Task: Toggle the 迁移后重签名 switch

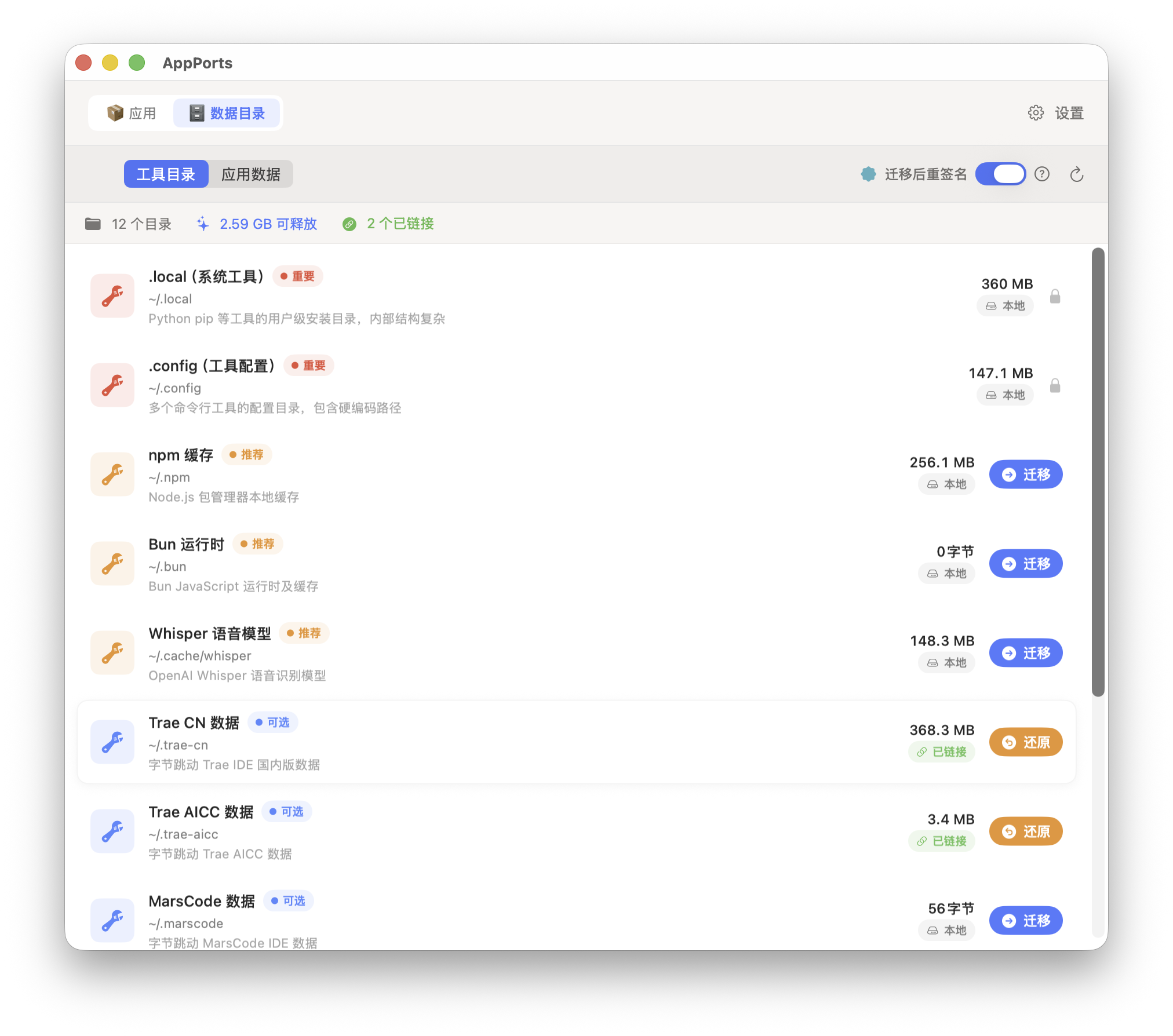Action: point(1000,174)
